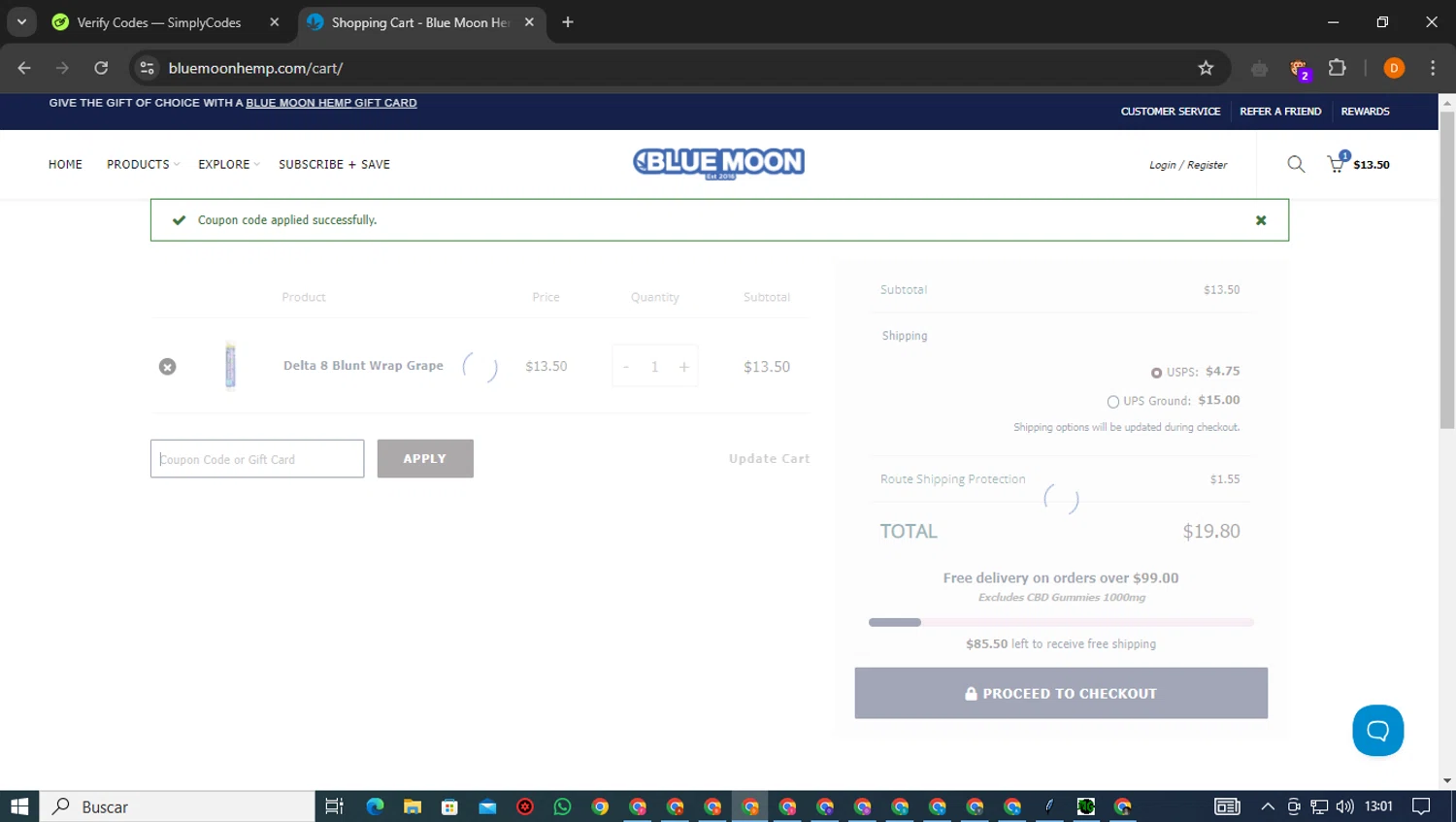Open the Windows notification center
The image size is (1456, 822).
click(1421, 806)
